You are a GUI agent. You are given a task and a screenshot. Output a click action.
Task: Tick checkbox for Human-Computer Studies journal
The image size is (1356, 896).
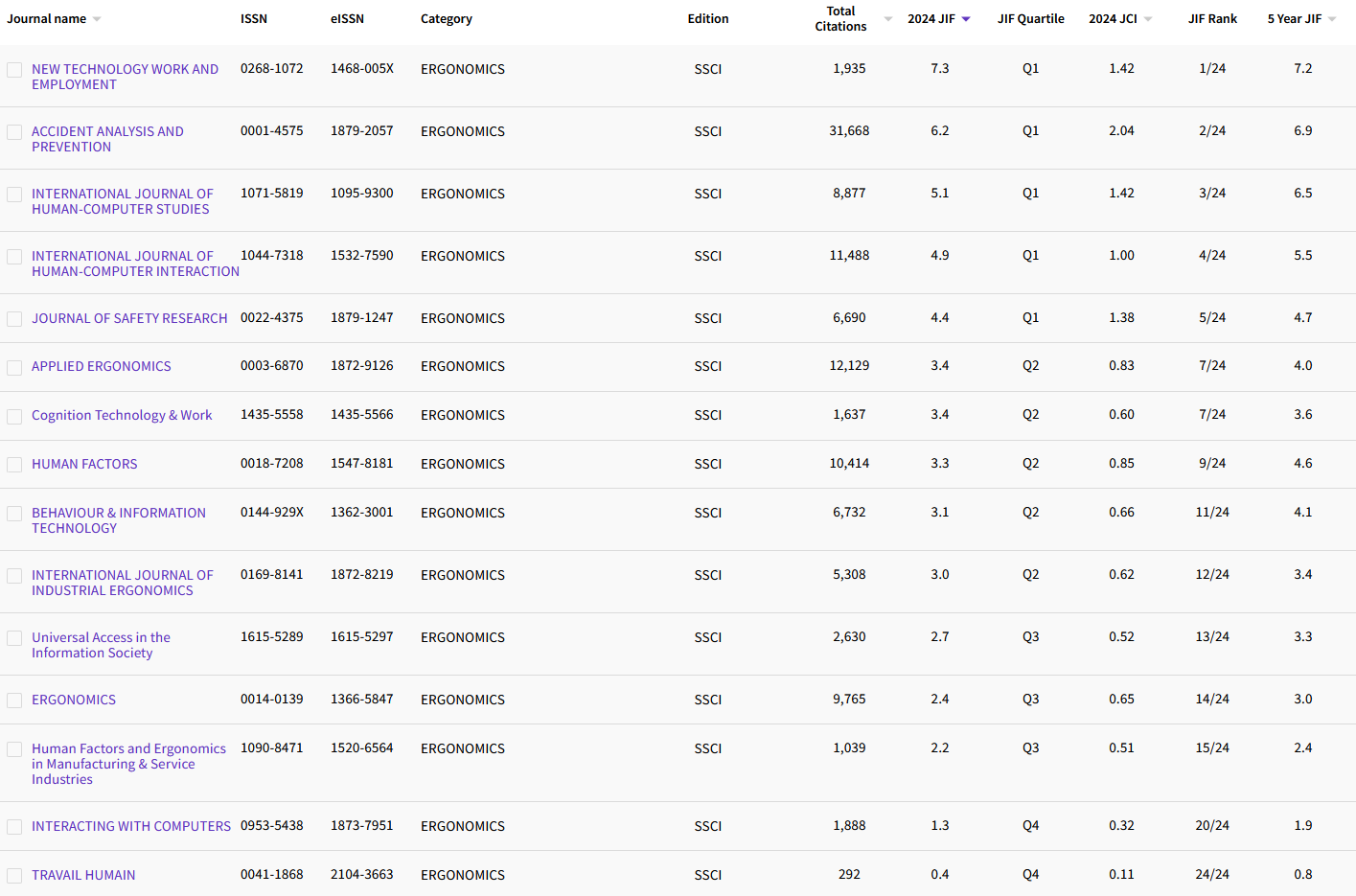tap(14, 195)
